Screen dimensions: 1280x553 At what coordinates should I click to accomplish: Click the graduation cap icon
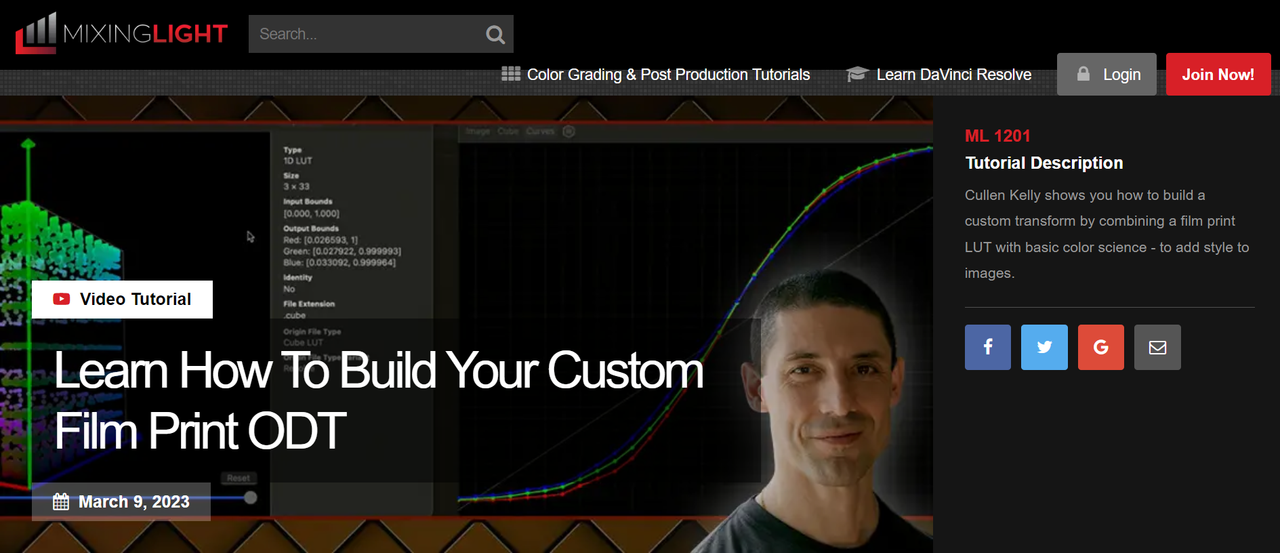click(x=857, y=74)
